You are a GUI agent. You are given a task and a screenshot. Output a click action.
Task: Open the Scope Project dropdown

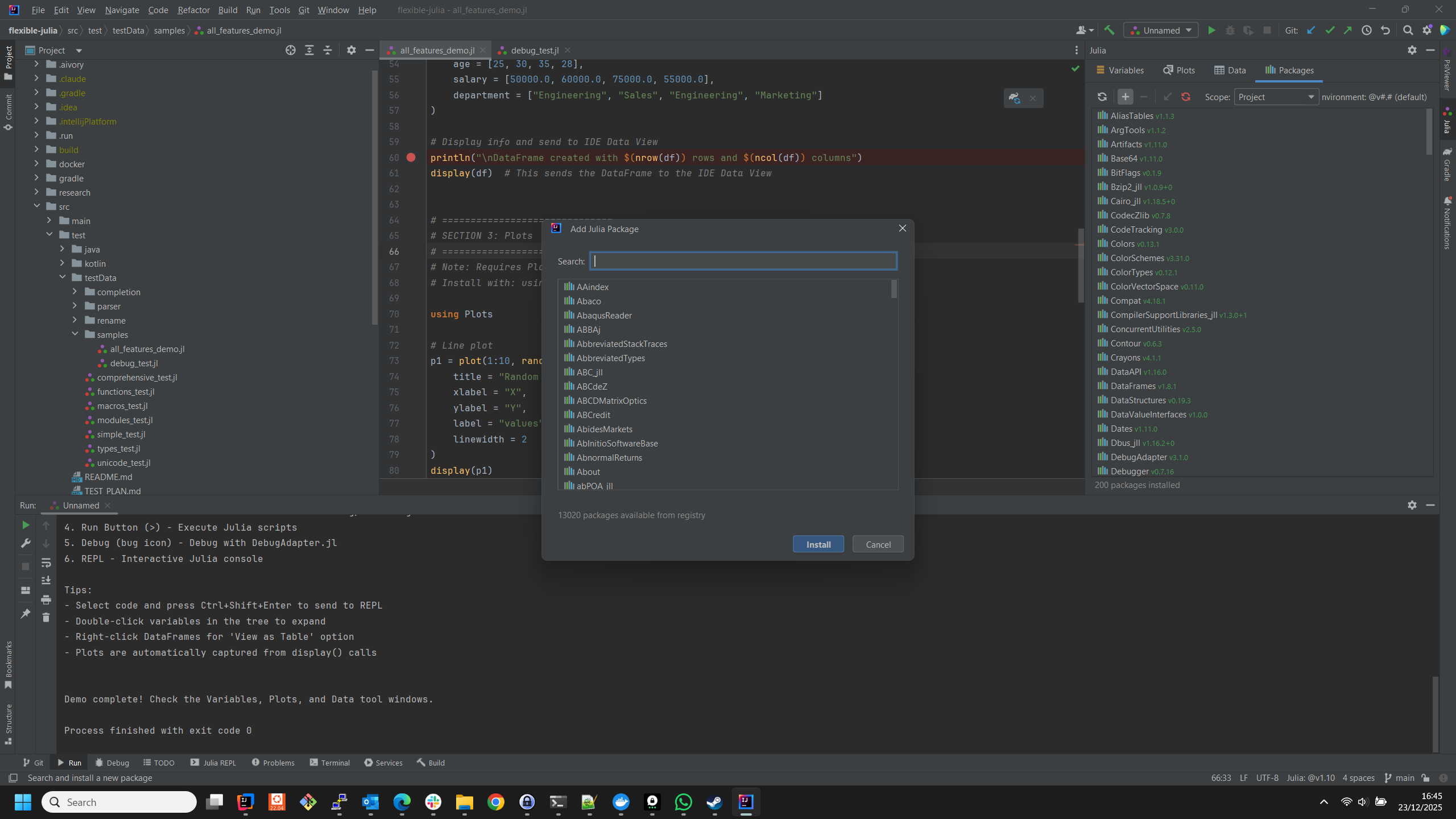(1276, 97)
